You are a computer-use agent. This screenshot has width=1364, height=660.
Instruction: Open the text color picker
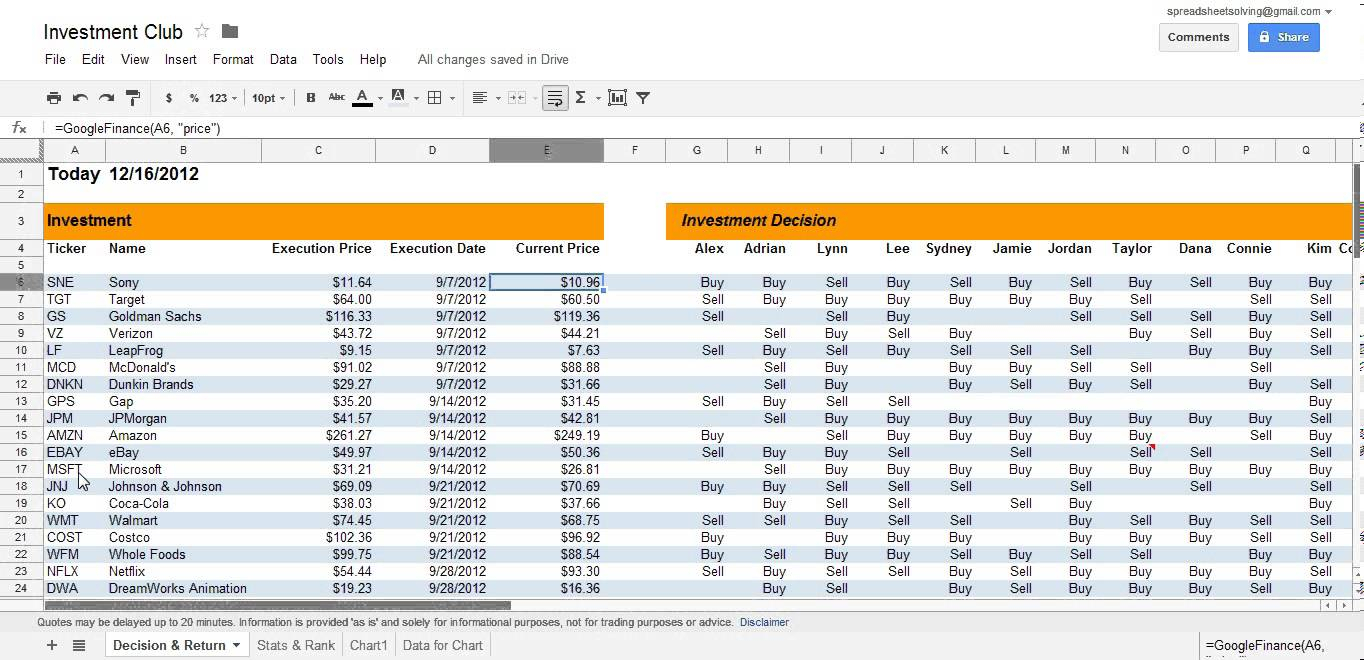pyautogui.click(x=363, y=98)
